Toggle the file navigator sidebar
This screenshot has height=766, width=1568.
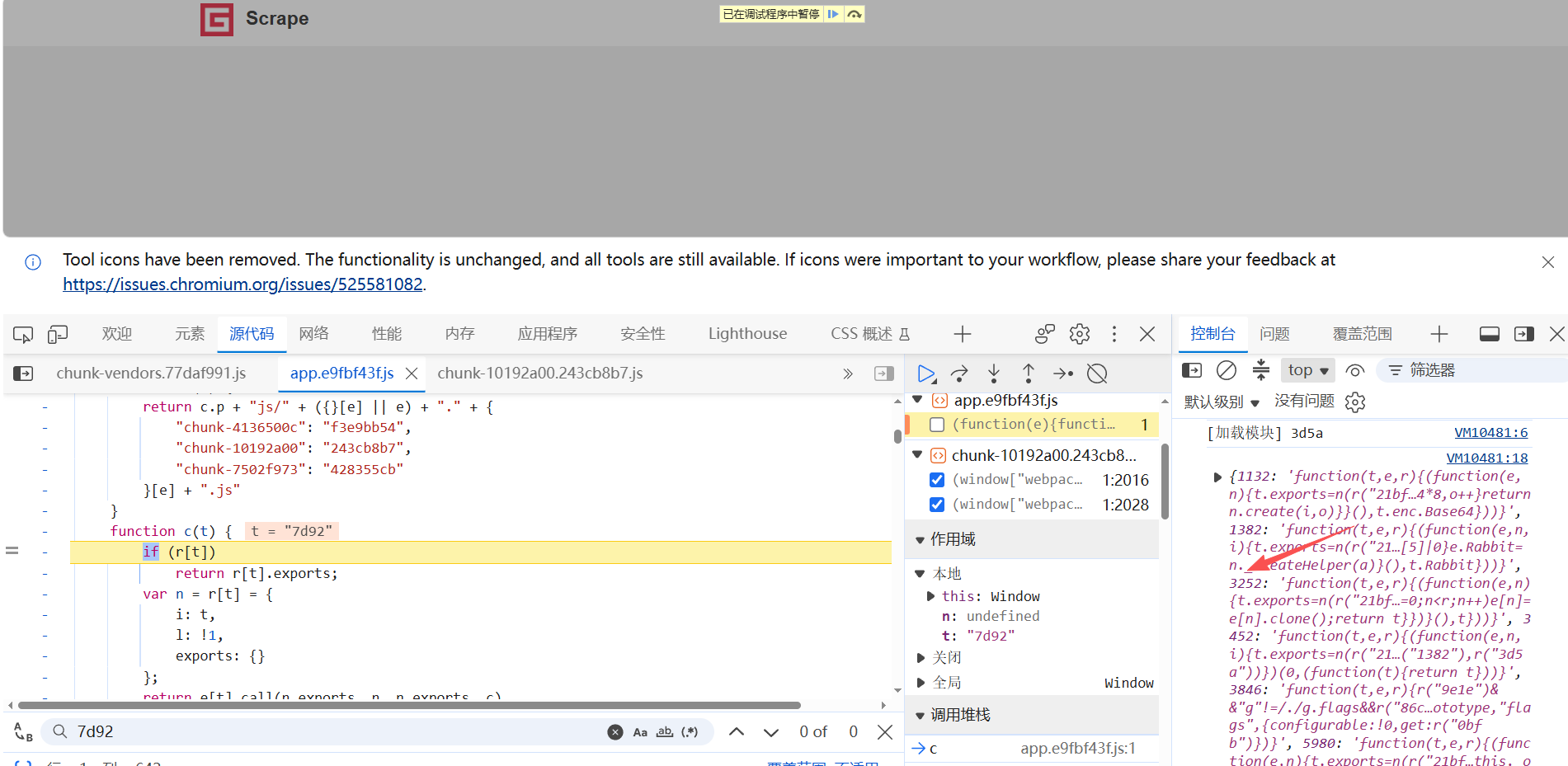tap(23, 374)
